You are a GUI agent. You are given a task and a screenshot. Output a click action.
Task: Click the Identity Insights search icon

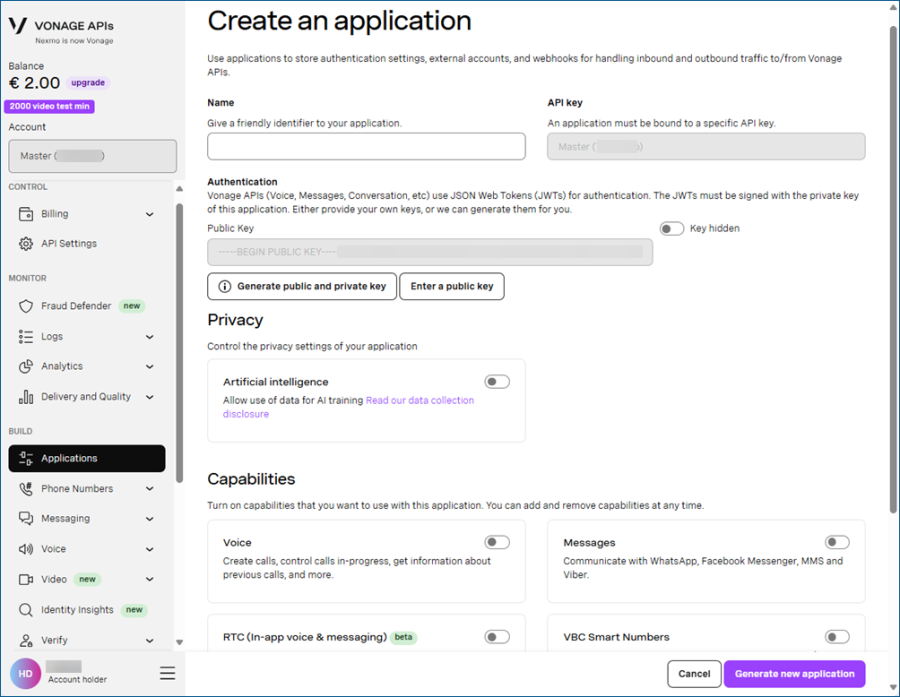[x=26, y=610]
